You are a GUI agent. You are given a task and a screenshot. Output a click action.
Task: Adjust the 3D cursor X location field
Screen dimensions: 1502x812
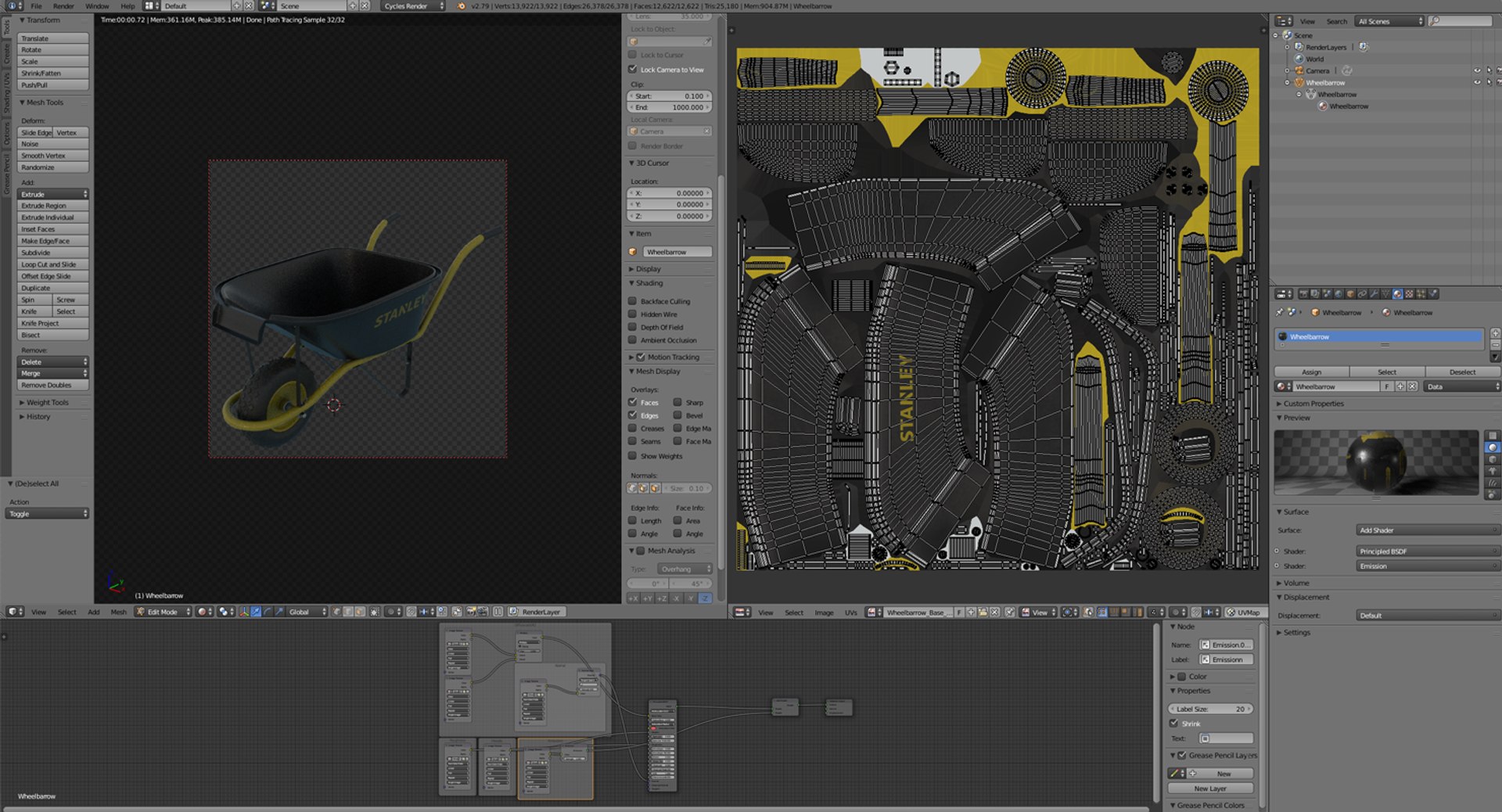pyautogui.click(x=670, y=192)
